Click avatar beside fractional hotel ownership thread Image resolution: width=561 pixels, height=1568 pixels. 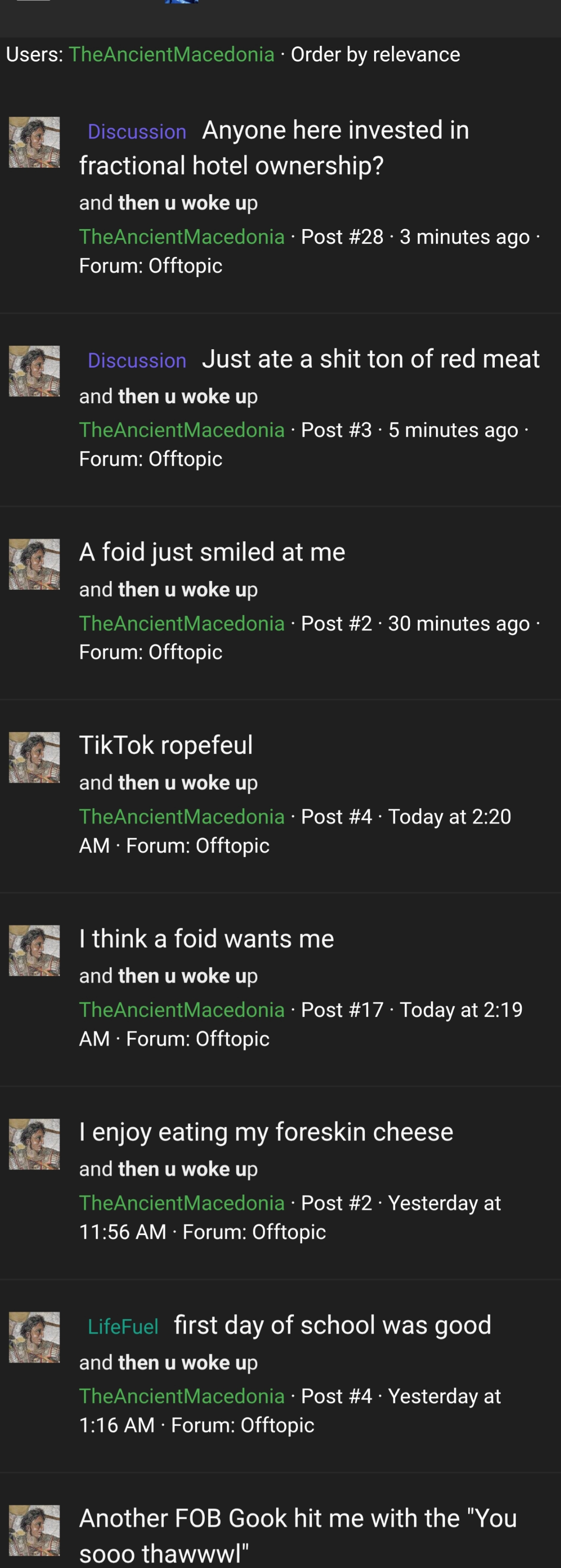(x=34, y=142)
